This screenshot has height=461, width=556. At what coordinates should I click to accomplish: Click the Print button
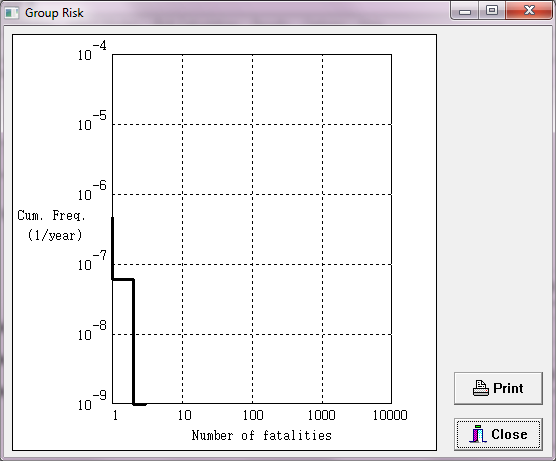pyautogui.click(x=498, y=388)
